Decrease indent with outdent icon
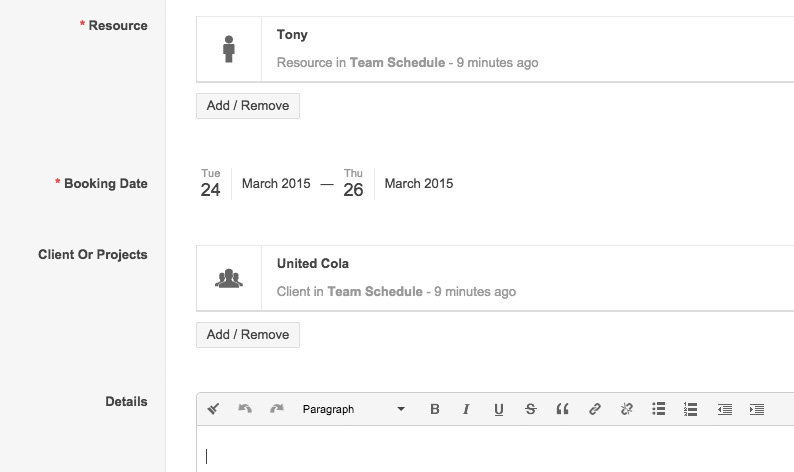794x472 pixels. [725, 409]
